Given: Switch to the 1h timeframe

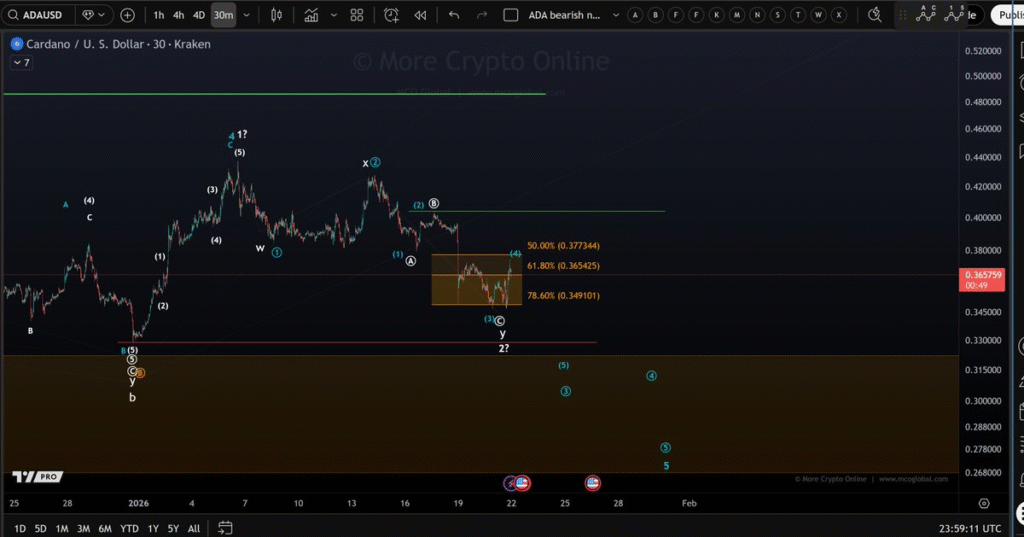Looking at the screenshot, I should 158,15.
